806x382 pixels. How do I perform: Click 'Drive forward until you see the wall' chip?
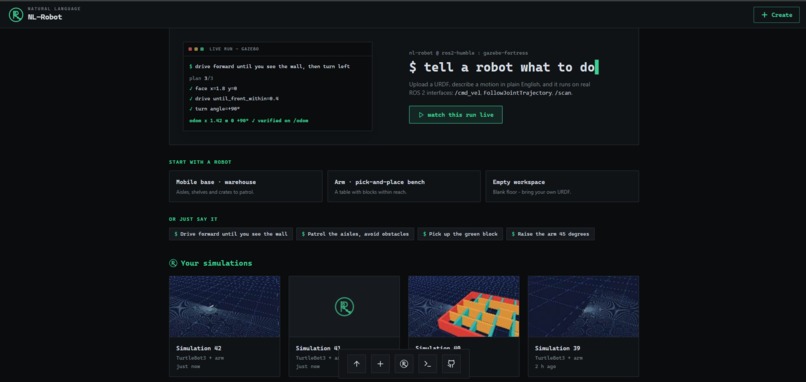(x=231, y=234)
